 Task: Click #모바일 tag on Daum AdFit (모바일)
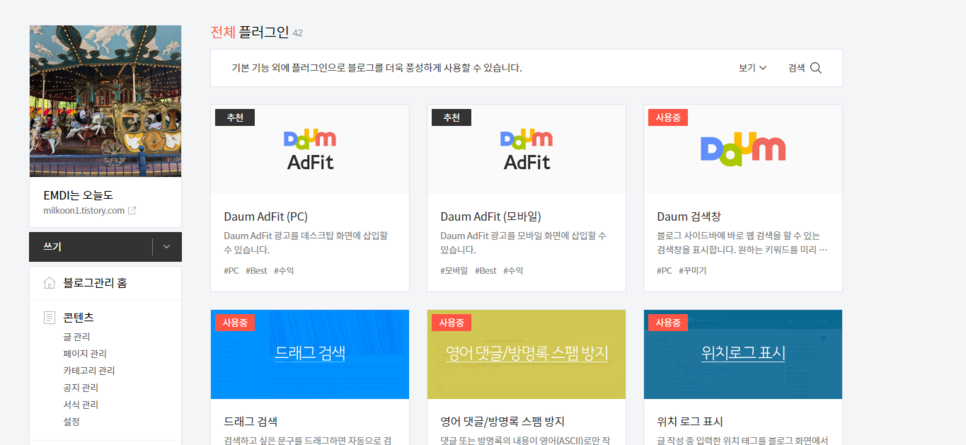(454, 271)
